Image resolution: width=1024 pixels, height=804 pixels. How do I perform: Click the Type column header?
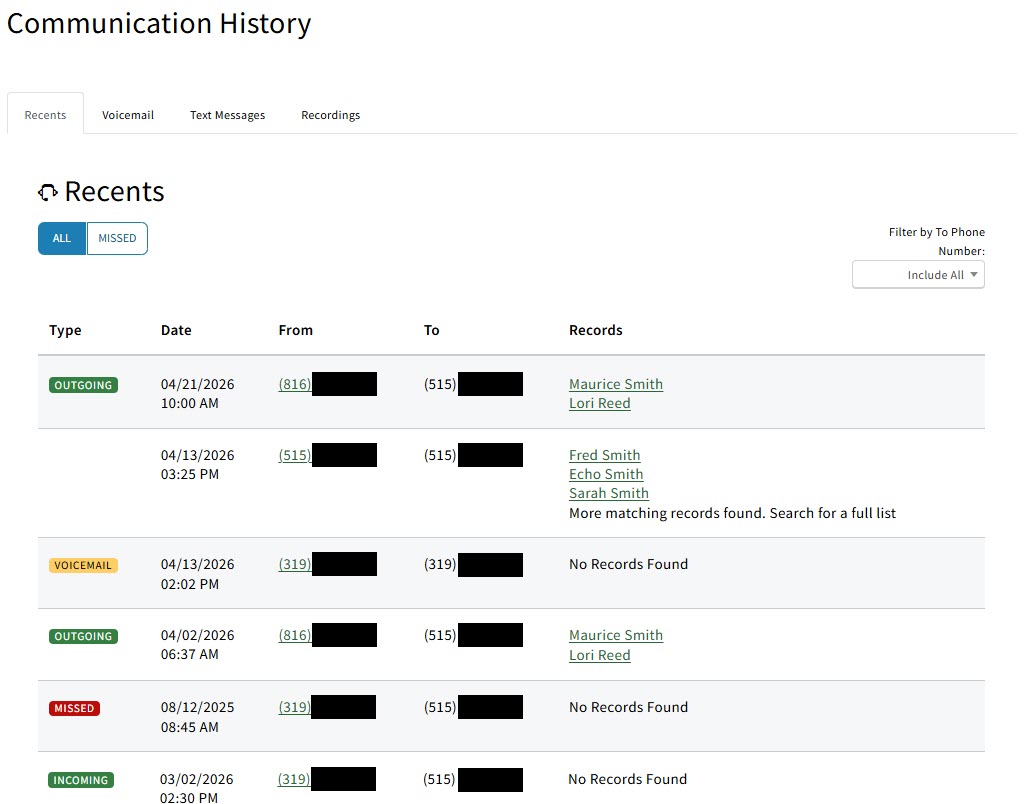click(x=65, y=330)
